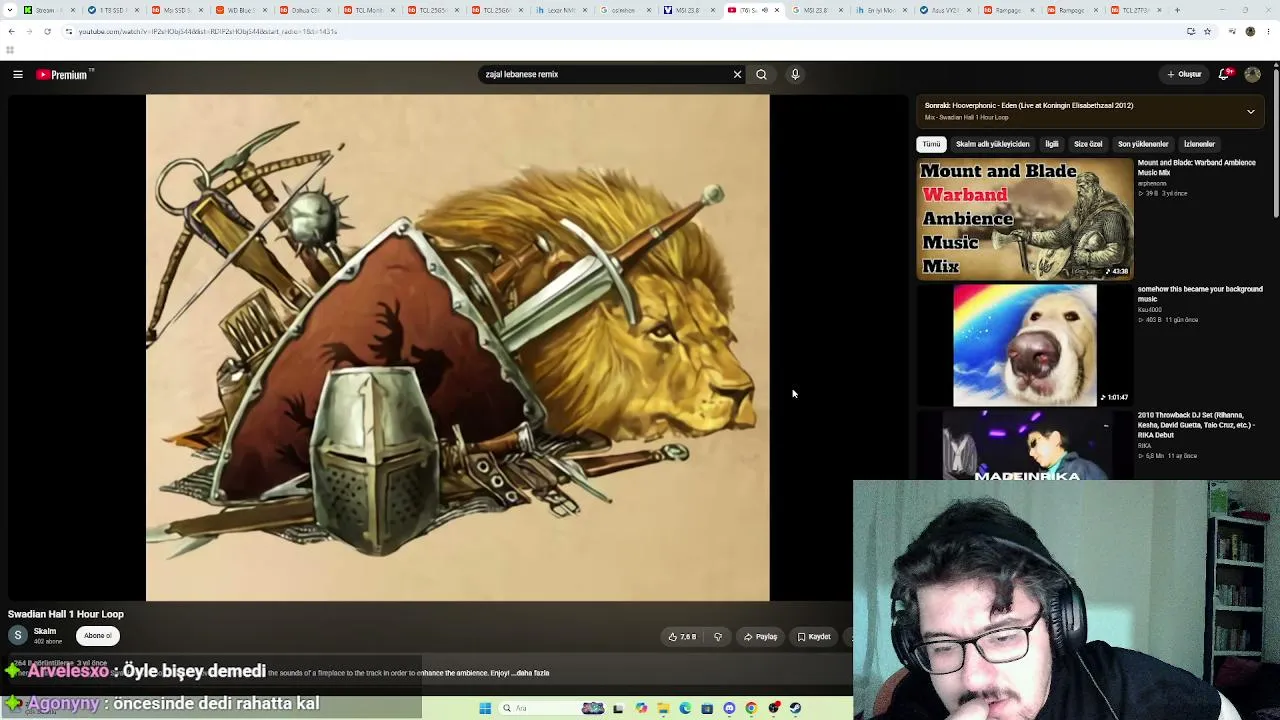Open Task View from the taskbar
The image size is (1280, 720).
tap(618, 708)
